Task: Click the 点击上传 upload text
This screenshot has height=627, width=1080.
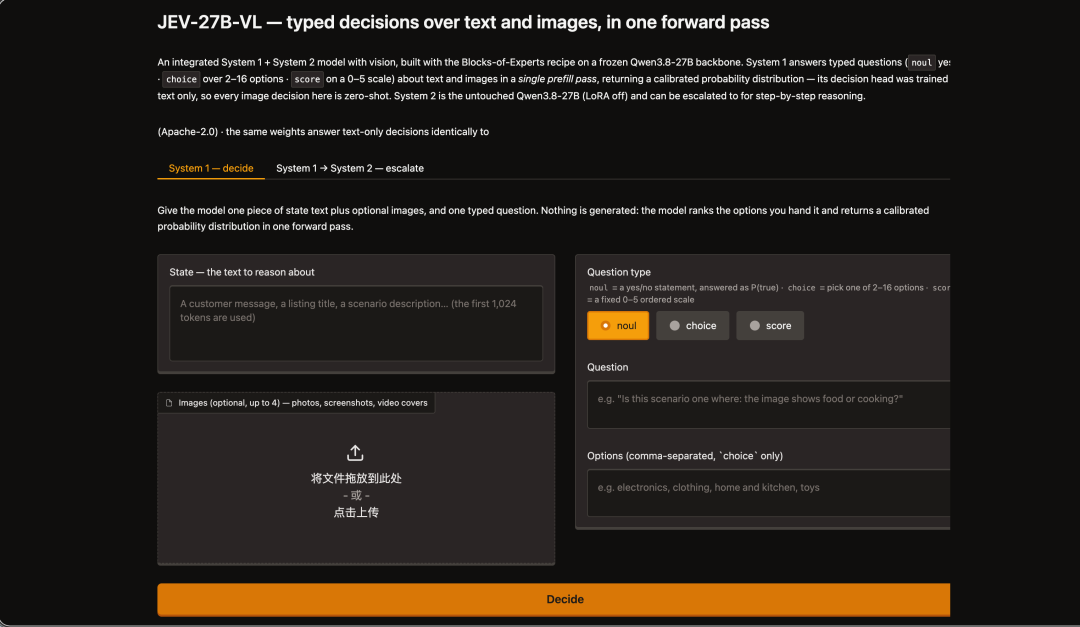Action: 356,513
